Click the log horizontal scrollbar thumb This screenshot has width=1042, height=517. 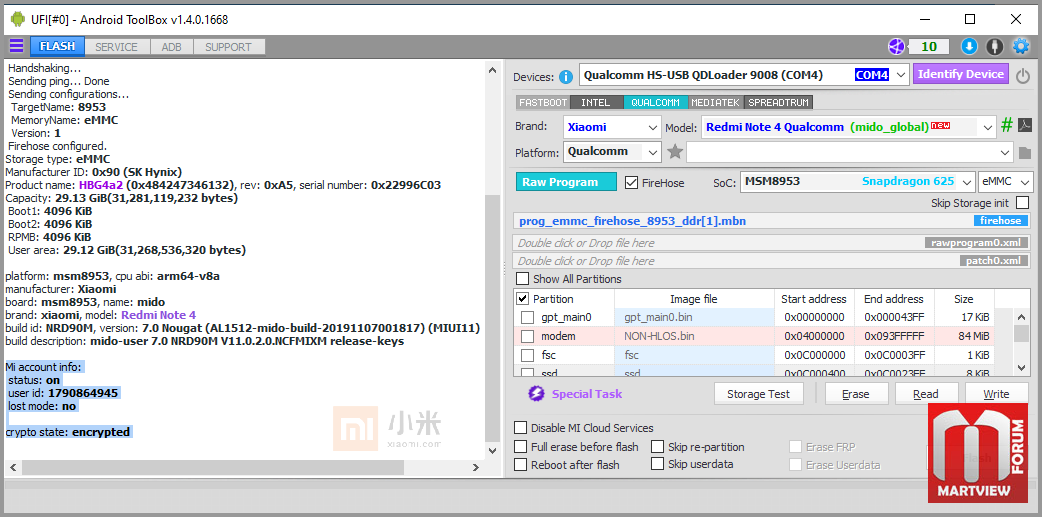coord(213,468)
